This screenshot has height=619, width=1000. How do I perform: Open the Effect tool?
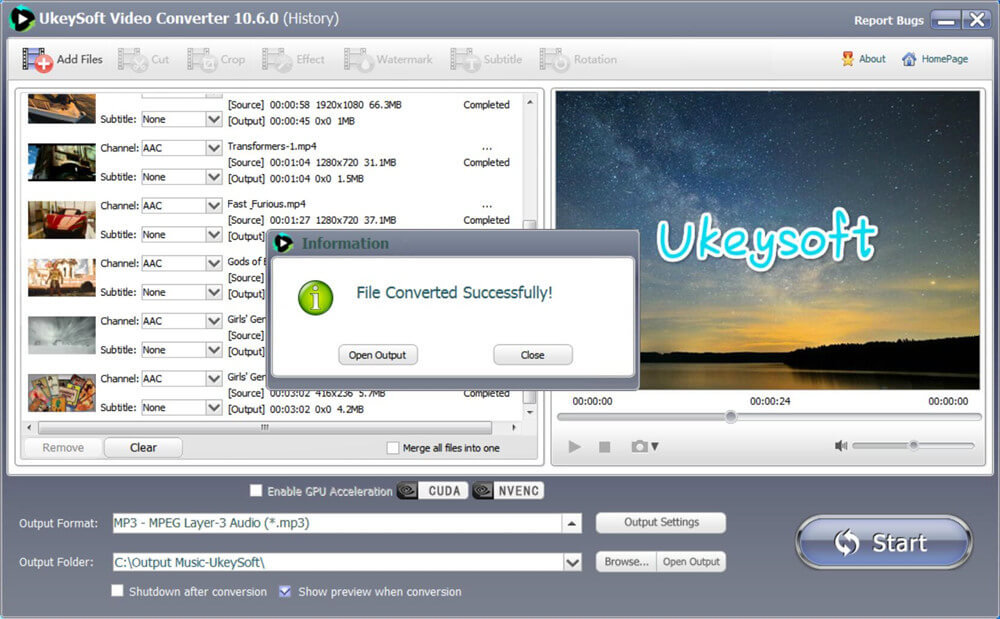pyautogui.click(x=293, y=59)
